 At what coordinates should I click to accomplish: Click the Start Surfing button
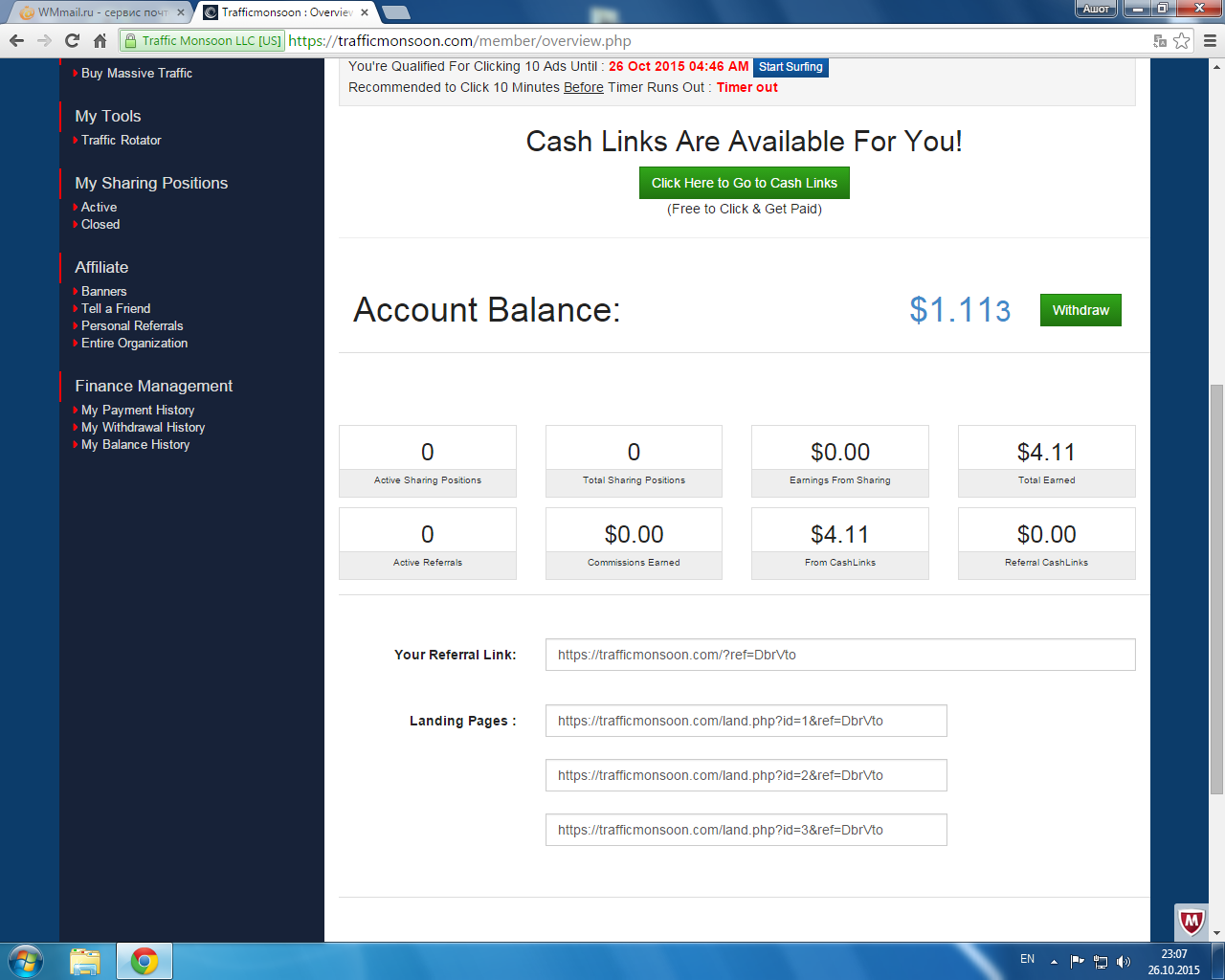[791, 67]
